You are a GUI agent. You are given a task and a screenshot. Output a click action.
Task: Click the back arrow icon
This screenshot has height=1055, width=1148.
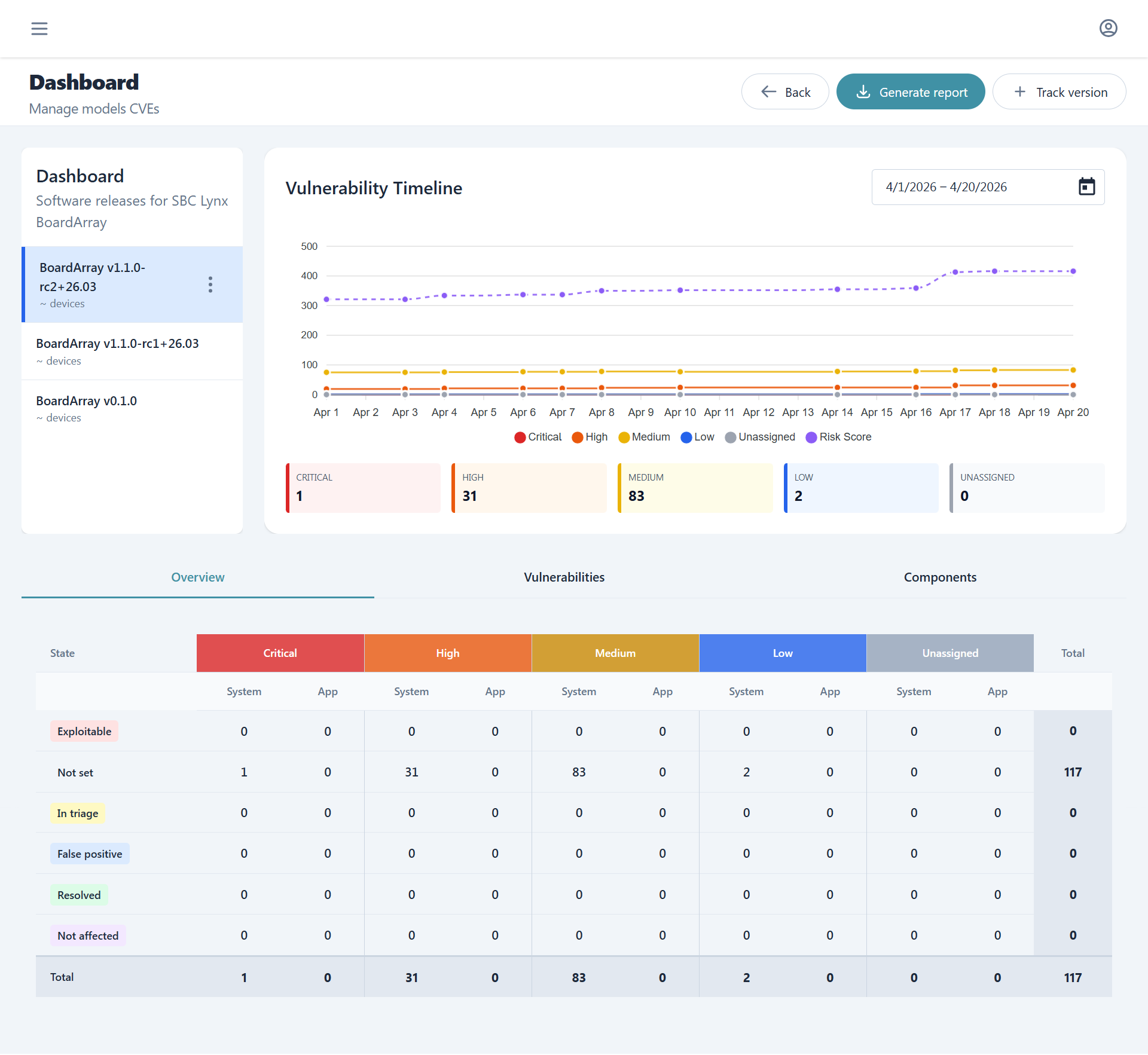click(768, 92)
